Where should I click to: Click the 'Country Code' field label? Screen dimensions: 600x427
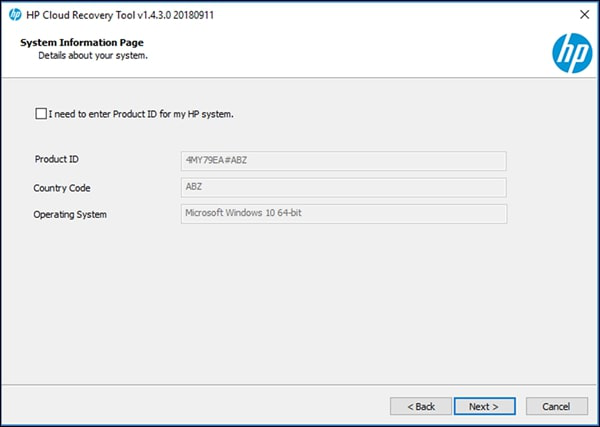point(62,188)
